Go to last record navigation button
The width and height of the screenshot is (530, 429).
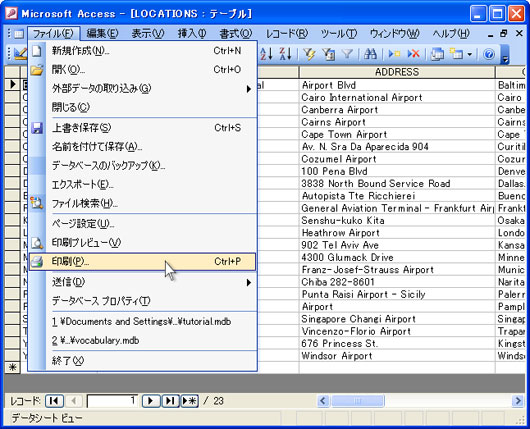point(170,401)
